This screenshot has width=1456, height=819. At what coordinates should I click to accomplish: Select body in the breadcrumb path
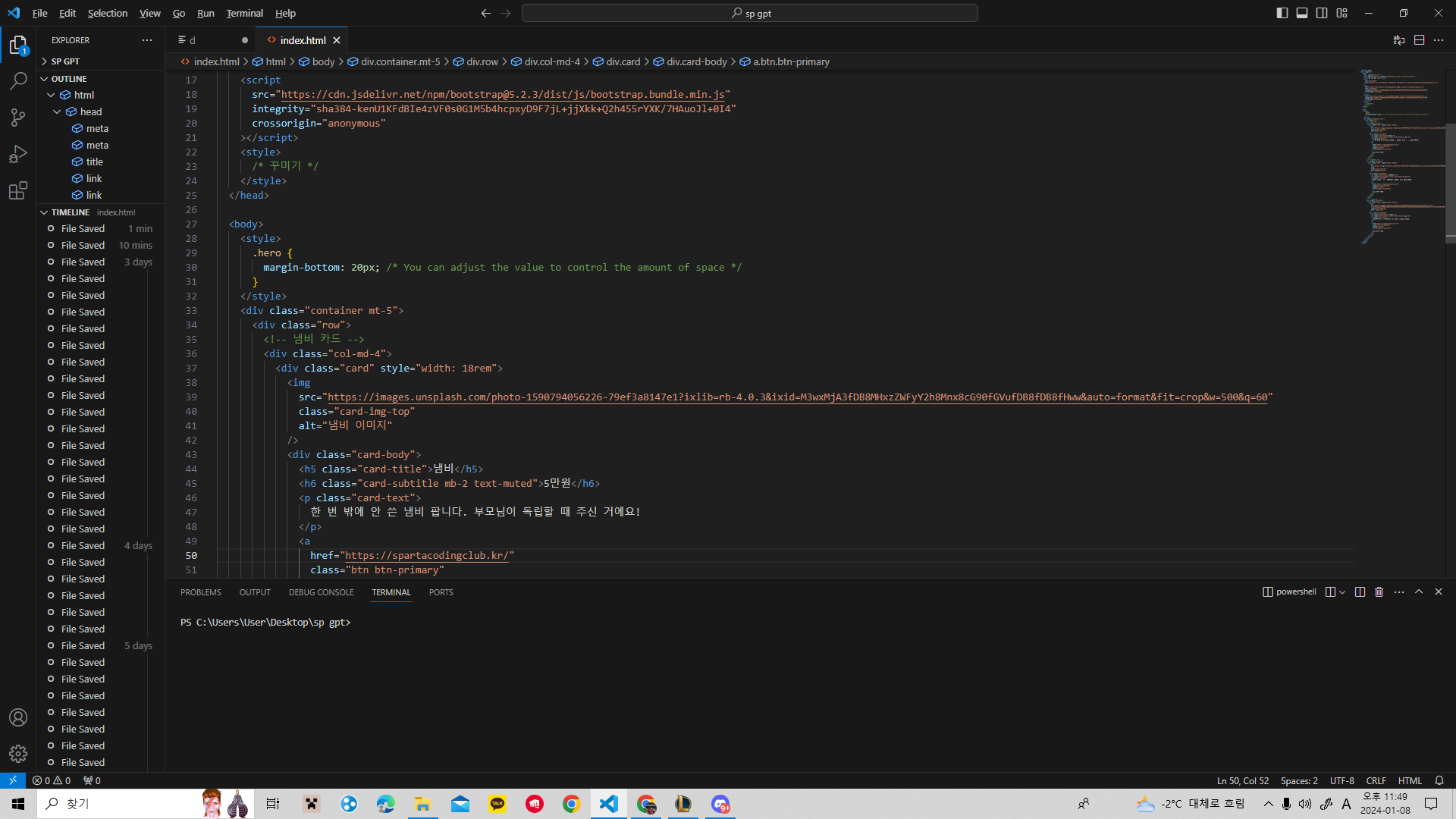tap(317, 61)
